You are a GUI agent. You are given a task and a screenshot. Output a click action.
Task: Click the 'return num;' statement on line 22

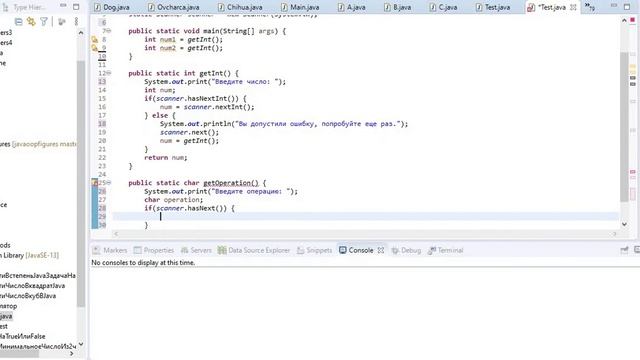pyautogui.click(x=165, y=158)
